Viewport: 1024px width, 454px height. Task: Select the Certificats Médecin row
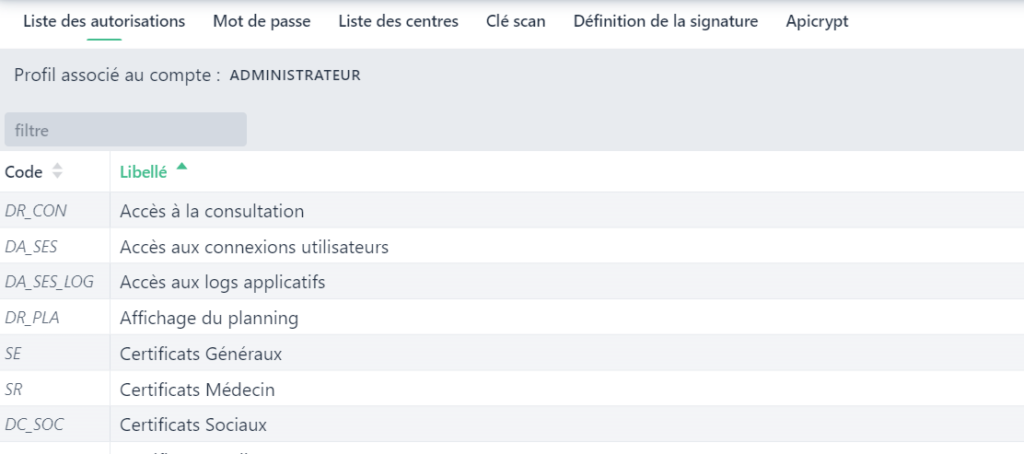[x=197, y=389]
